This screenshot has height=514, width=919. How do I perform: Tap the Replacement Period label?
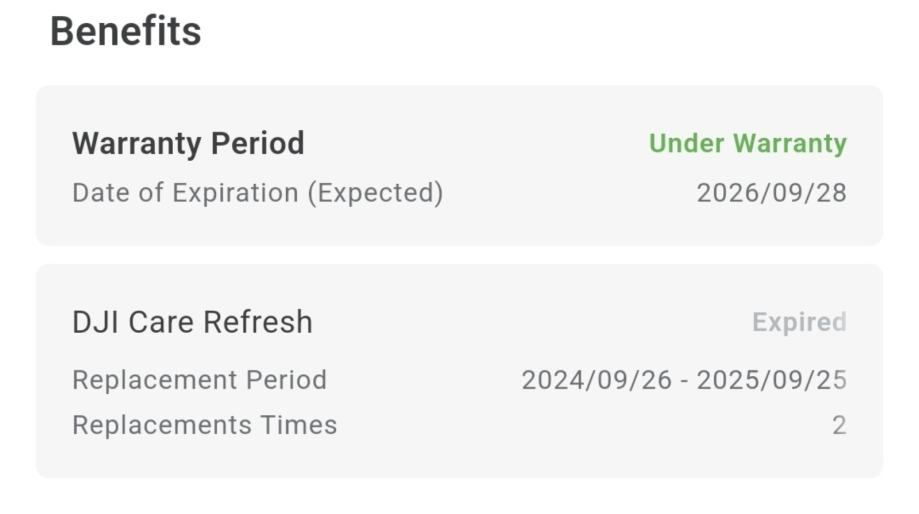[x=199, y=380]
